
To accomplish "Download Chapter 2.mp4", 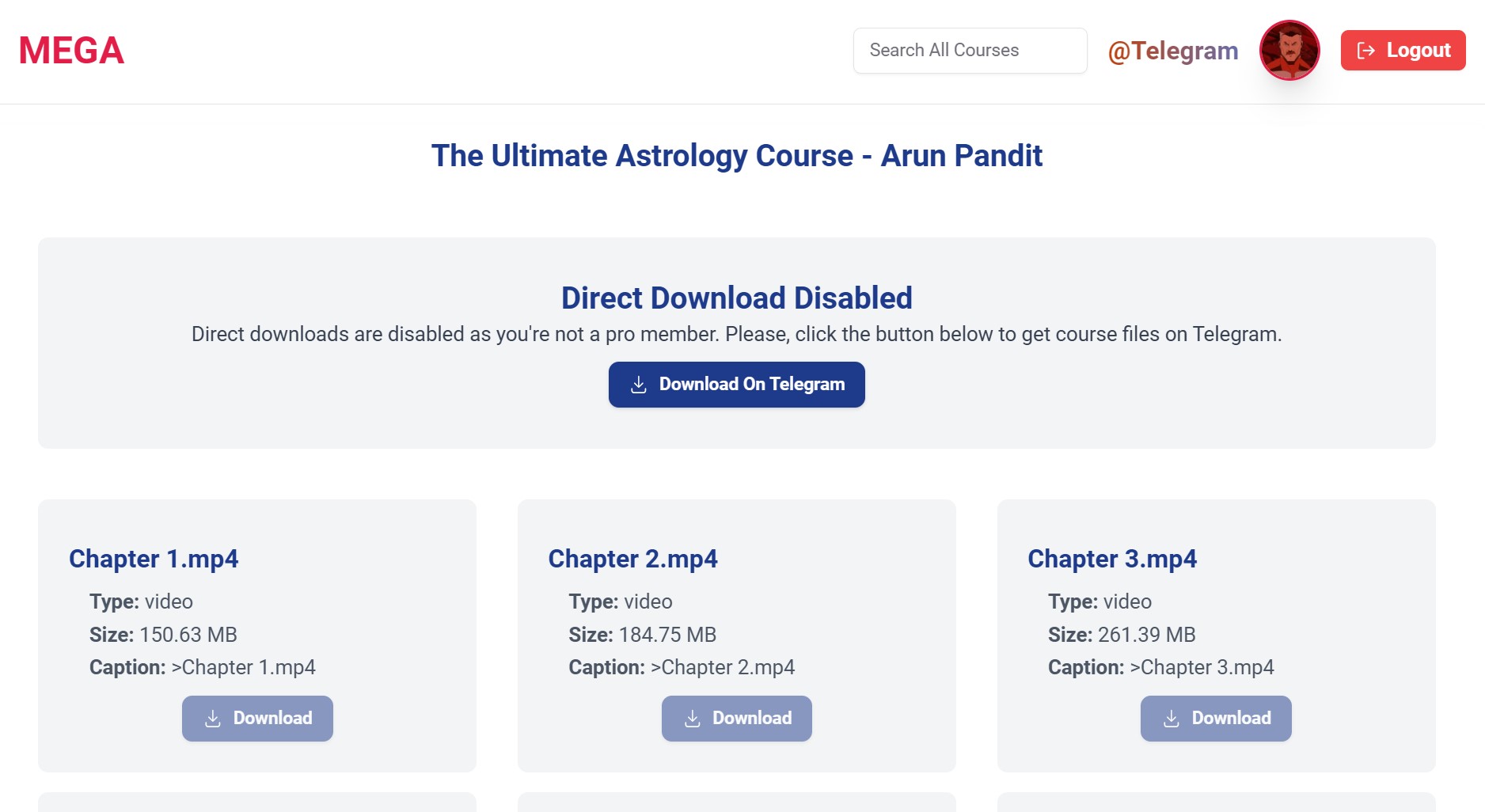I will [736, 719].
